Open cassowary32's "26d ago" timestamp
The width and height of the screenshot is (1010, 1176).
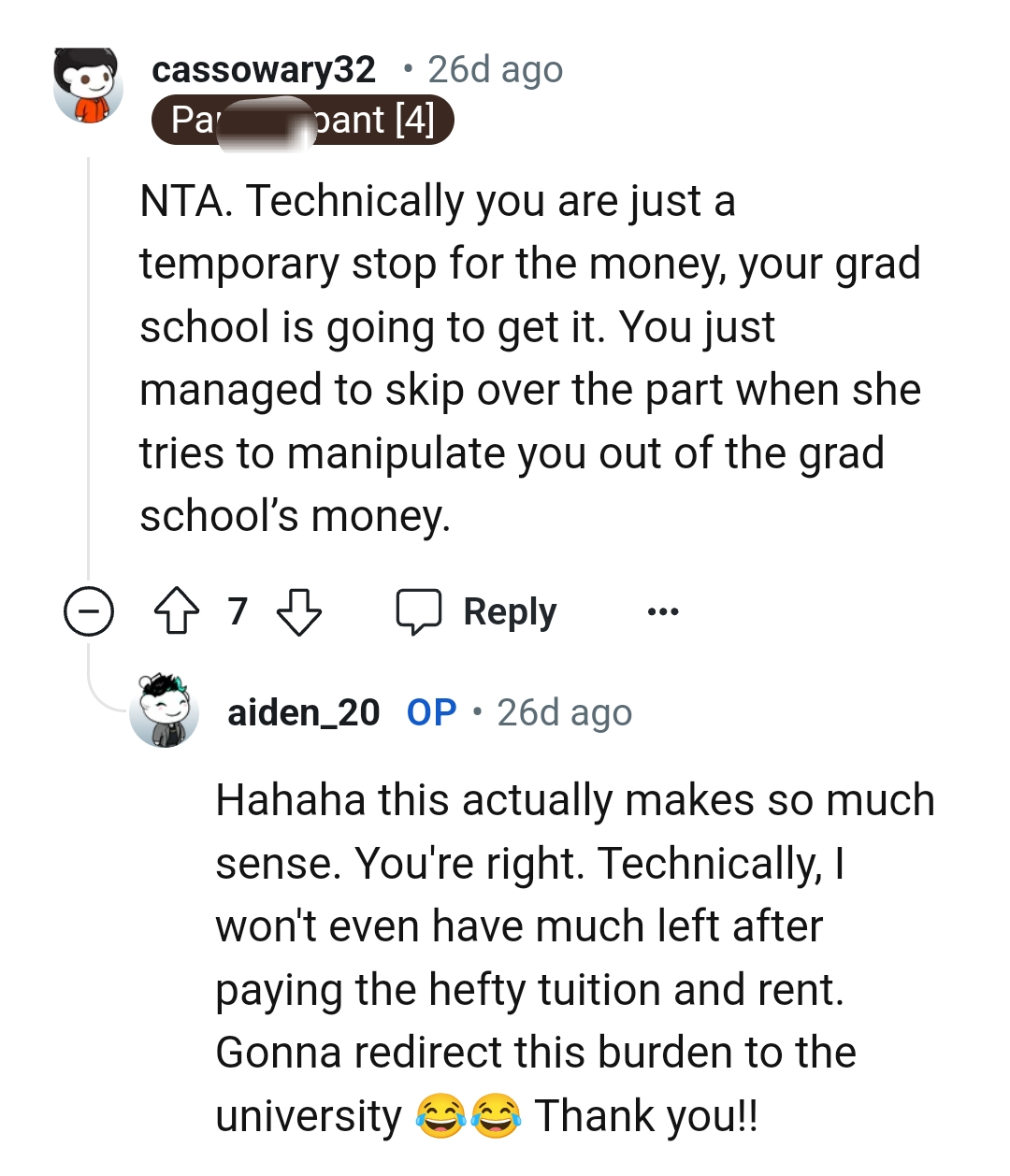click(496, 69)
